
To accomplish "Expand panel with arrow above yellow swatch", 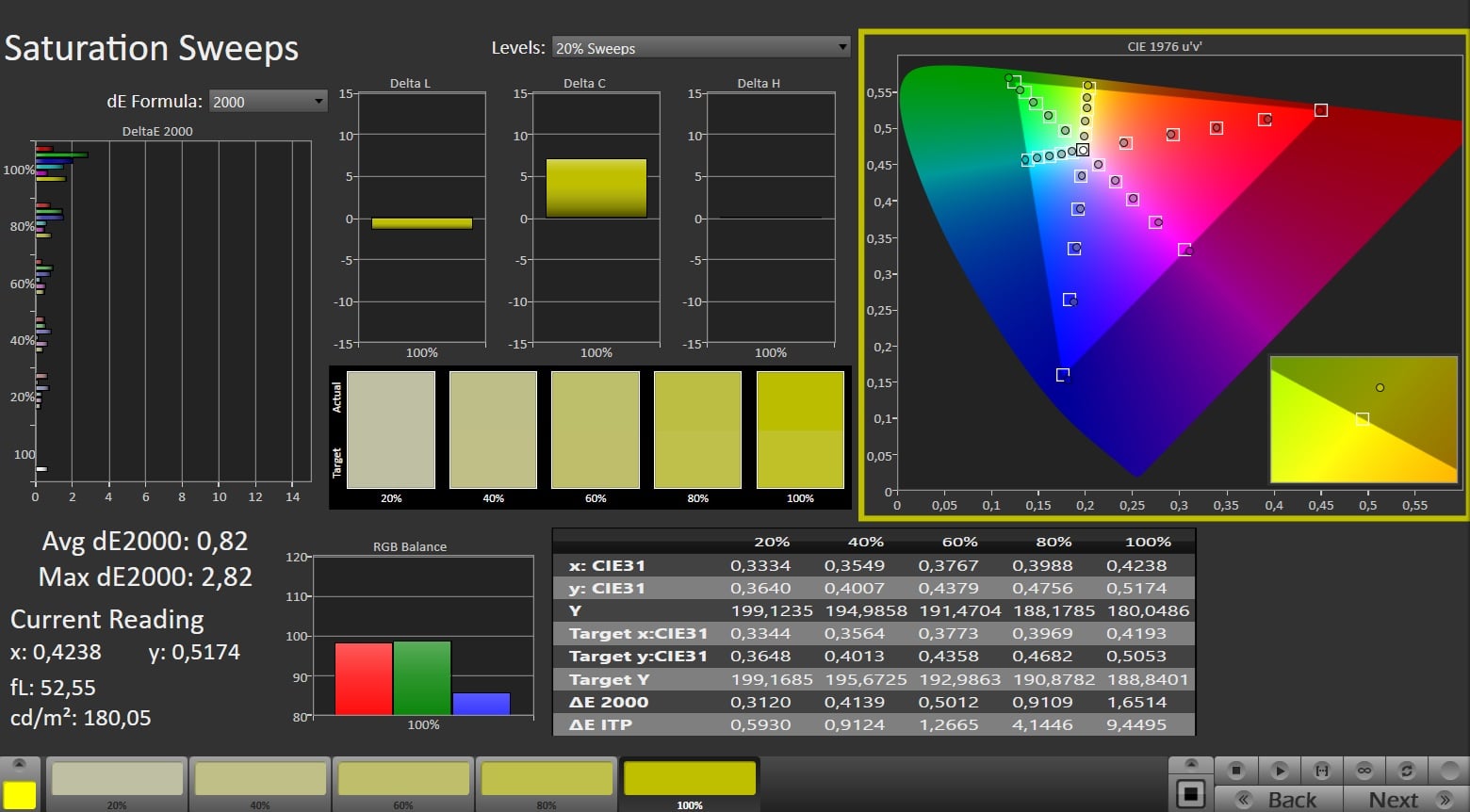I will 20,765.
